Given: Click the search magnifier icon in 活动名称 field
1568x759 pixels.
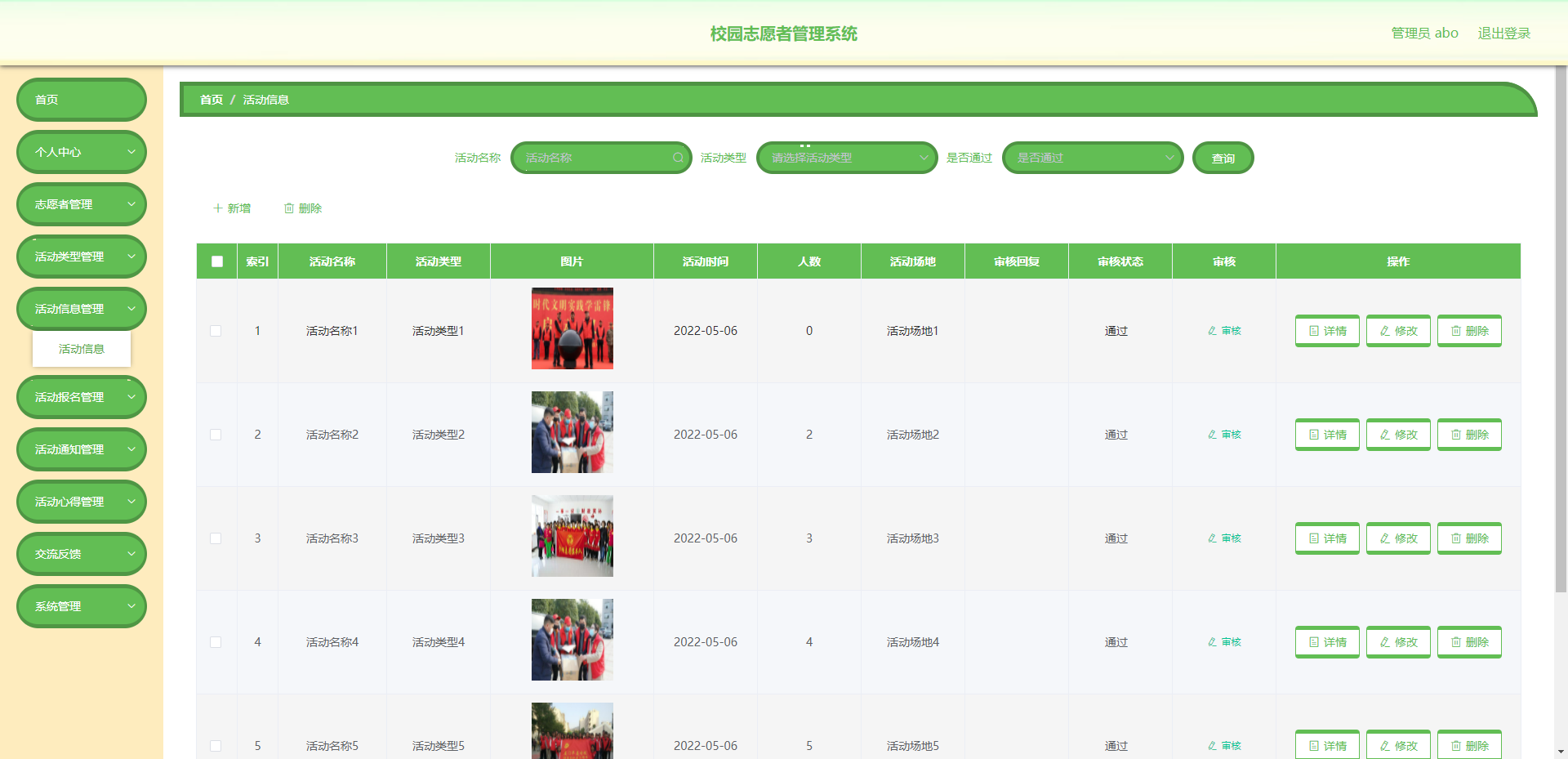Looking at the screenshot, I should tap(678, 158).
